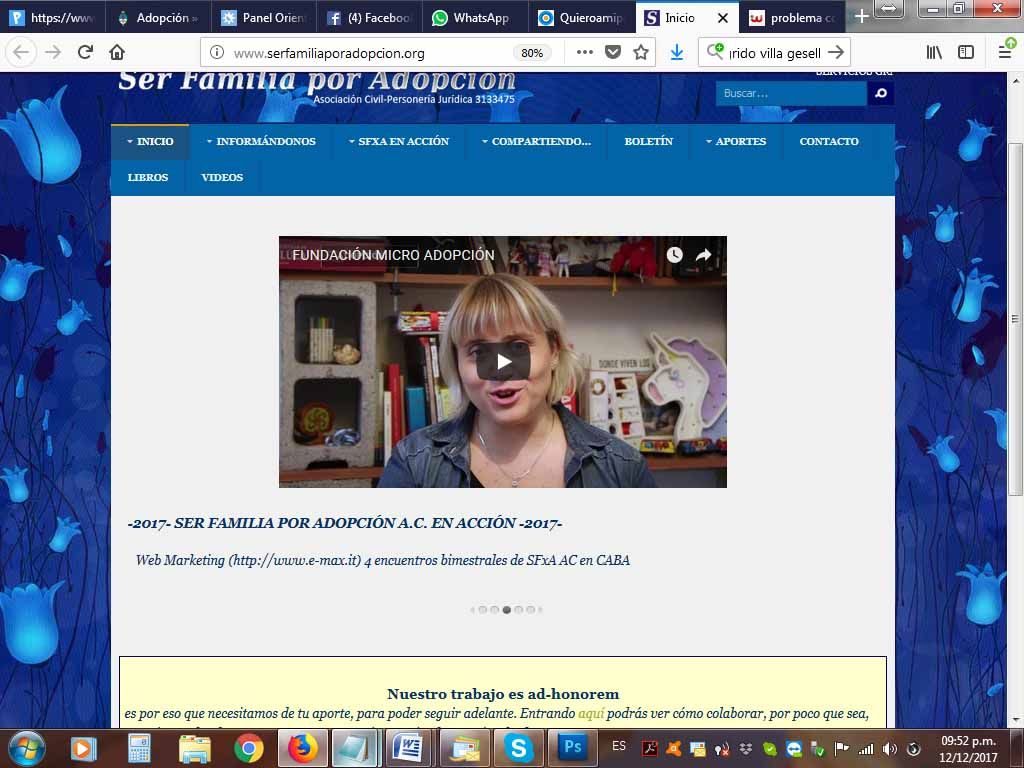Open Windows Media Player on the taskbar
Viewport: 1024px width, 768px height.
click(84, 749)
